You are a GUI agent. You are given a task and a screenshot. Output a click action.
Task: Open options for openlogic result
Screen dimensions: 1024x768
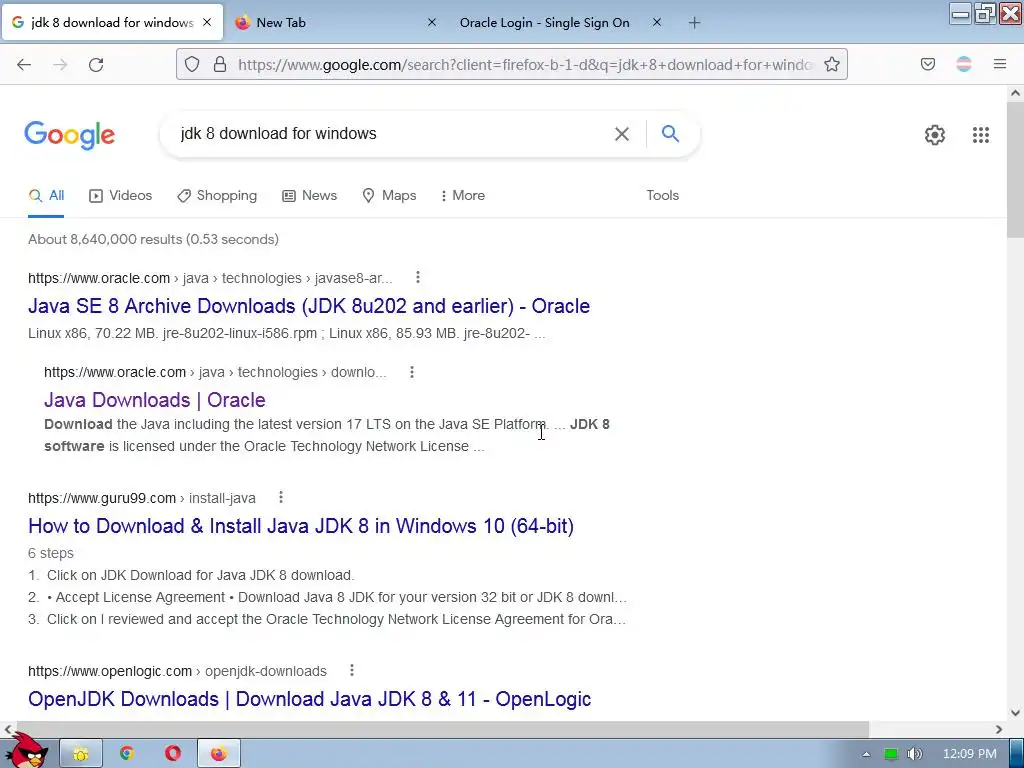[x=352, y=670]
